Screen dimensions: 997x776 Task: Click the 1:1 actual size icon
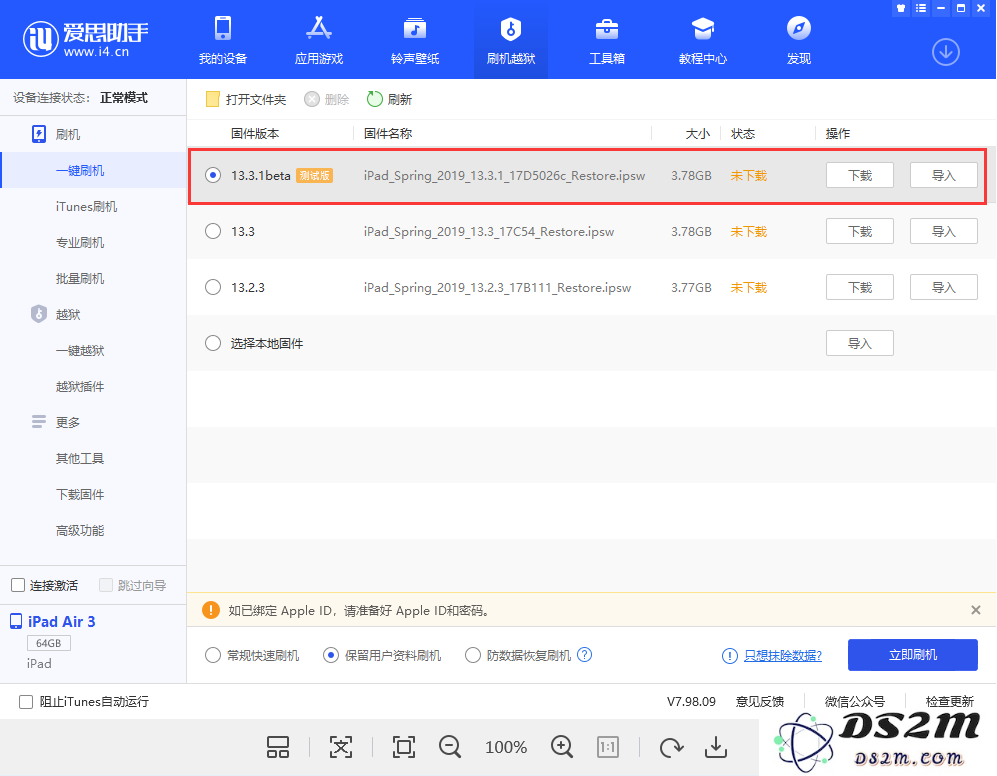coord(608,747)
